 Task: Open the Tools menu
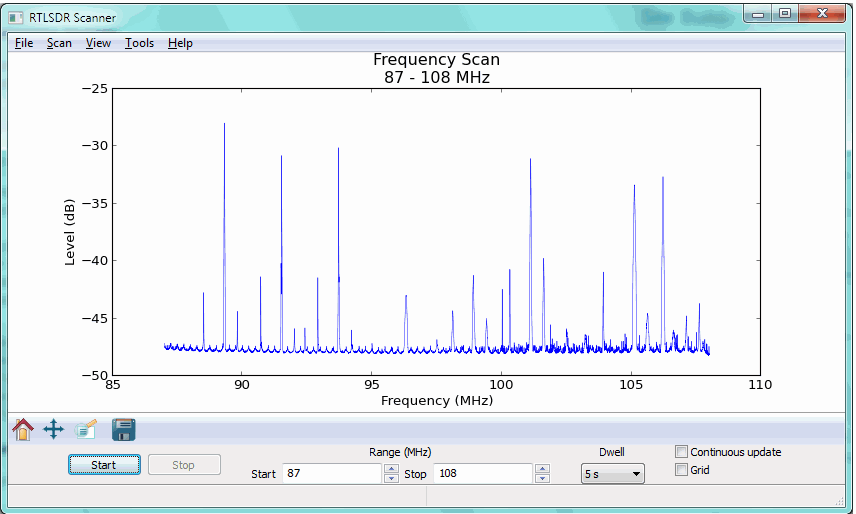139,43
